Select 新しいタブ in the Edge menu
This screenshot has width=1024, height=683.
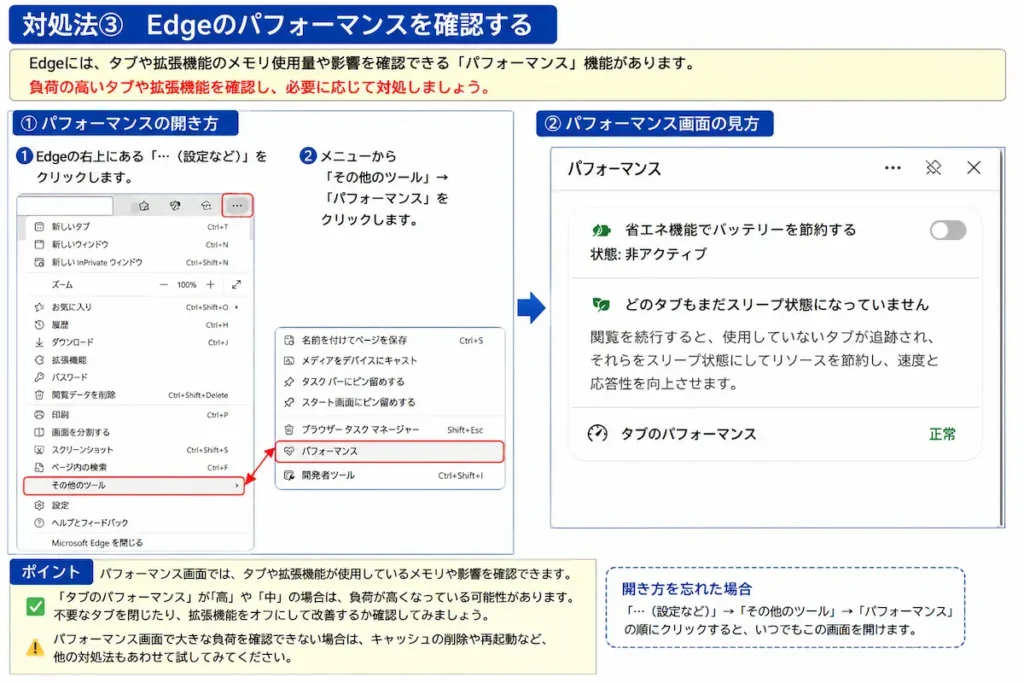[x=137, y=227]
